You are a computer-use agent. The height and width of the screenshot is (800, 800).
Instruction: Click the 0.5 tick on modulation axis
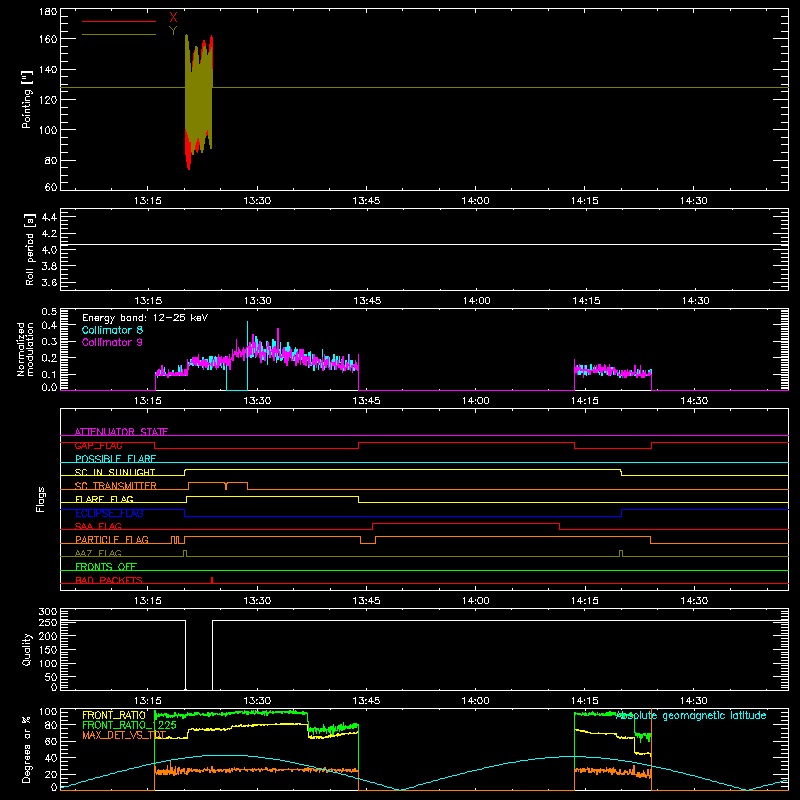pos(49,312)
